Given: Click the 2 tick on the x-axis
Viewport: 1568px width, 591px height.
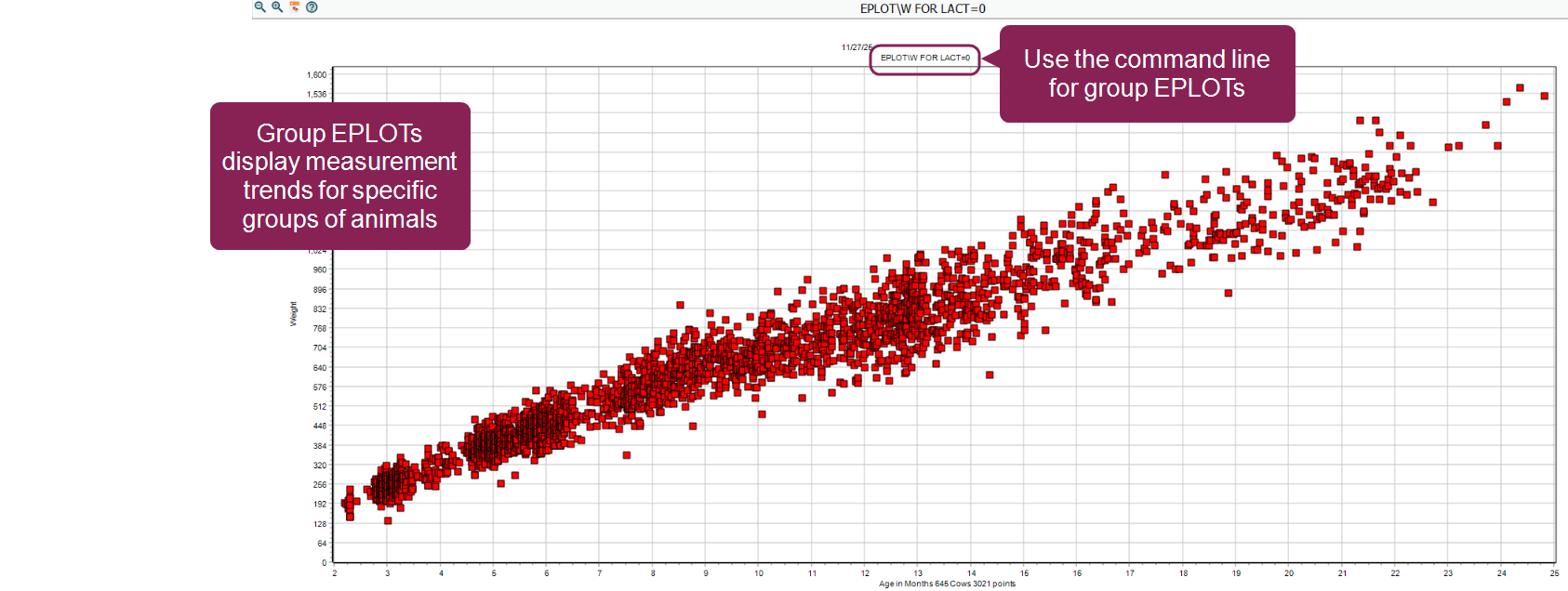Looking at the screenshot, I should pos(335,573).
